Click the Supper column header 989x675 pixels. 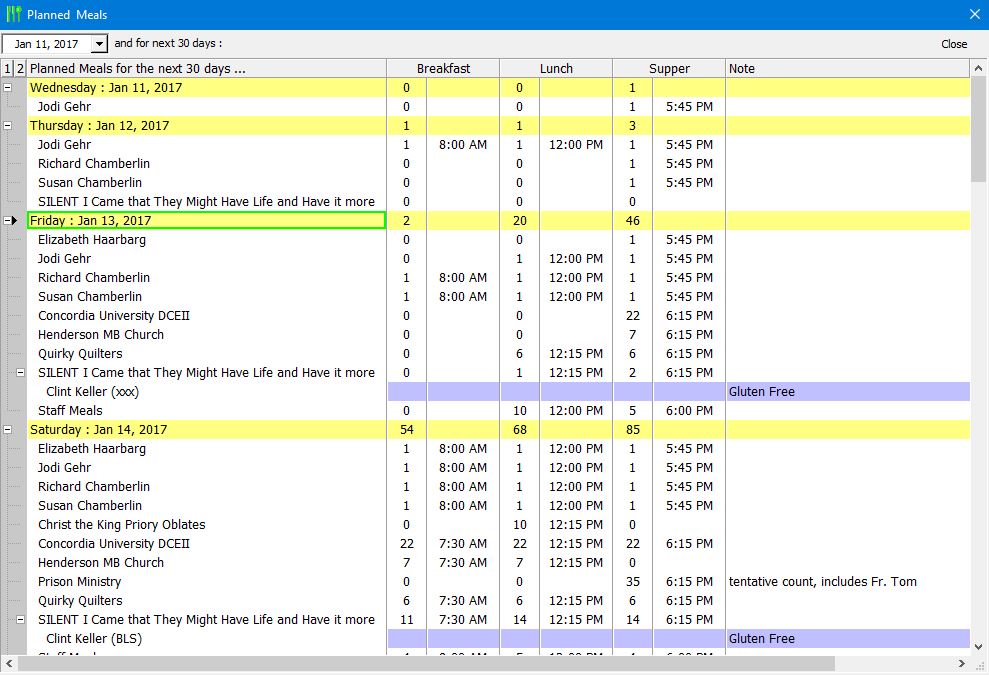669,68
